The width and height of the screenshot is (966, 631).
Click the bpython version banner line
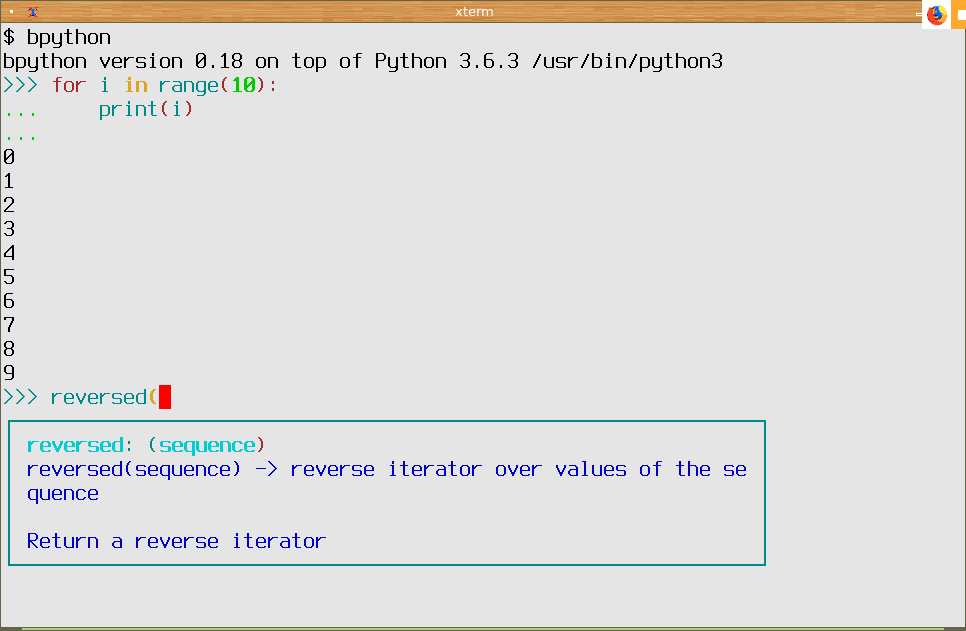(x=363, y=62)
